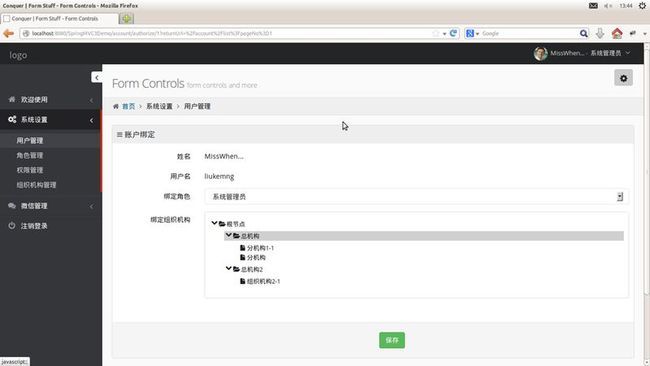This screenshot has height=366, width=650.
Task: Select the 总机构2 tree node
Action: point(252,269)
